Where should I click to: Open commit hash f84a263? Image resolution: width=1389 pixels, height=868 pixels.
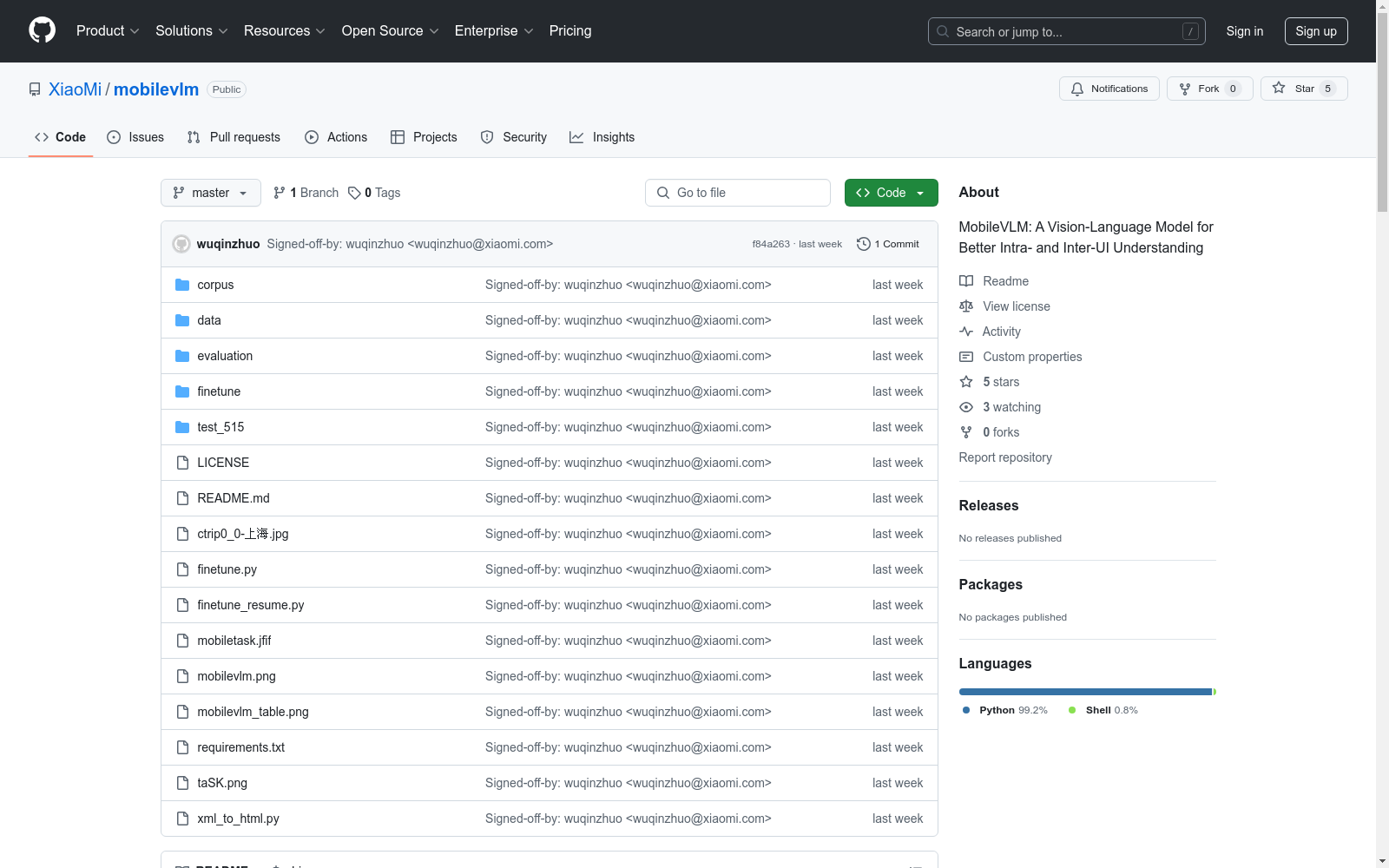(x=771, y=244)
